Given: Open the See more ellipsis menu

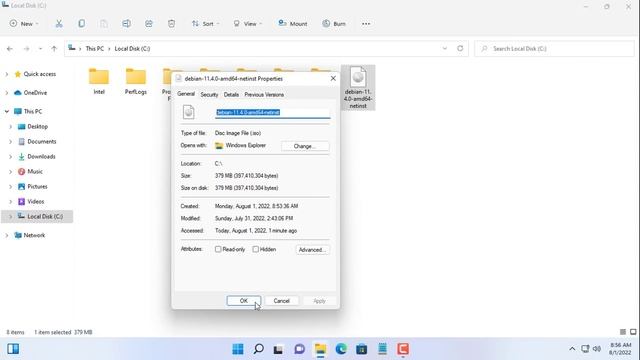Looking at the screenshot, I should pos(366,24).
